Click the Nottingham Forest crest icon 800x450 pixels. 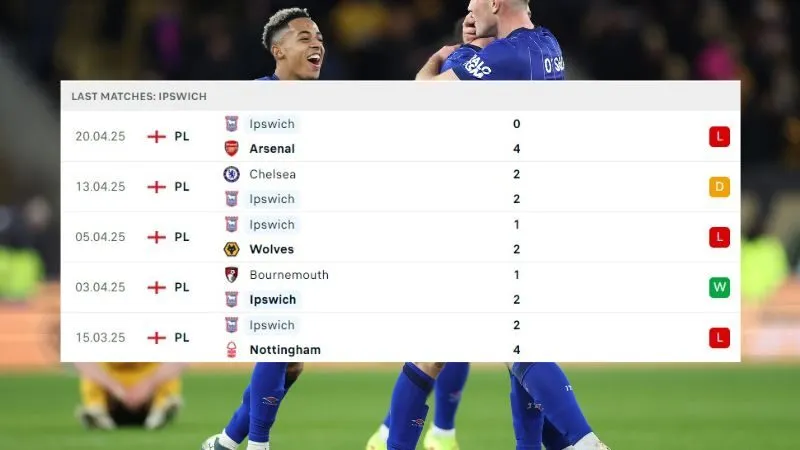tap(231, 349)
